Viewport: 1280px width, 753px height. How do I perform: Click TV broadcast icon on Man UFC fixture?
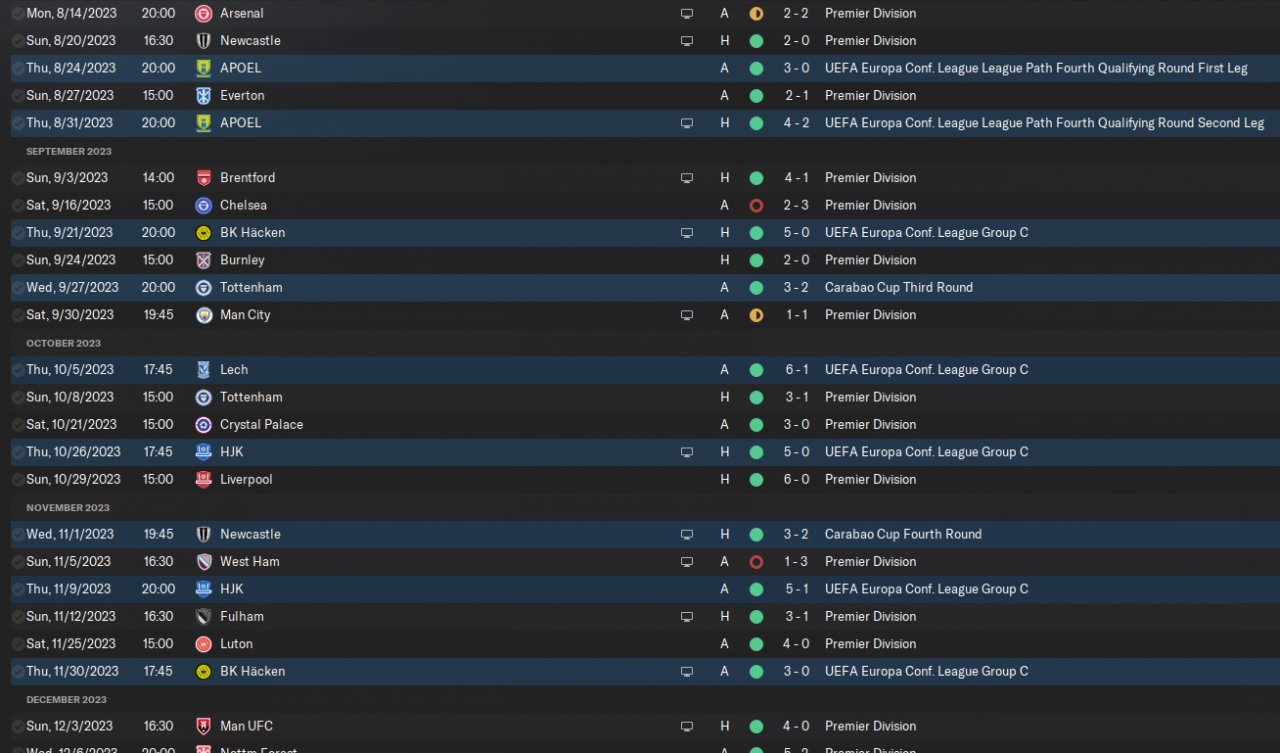687,727
